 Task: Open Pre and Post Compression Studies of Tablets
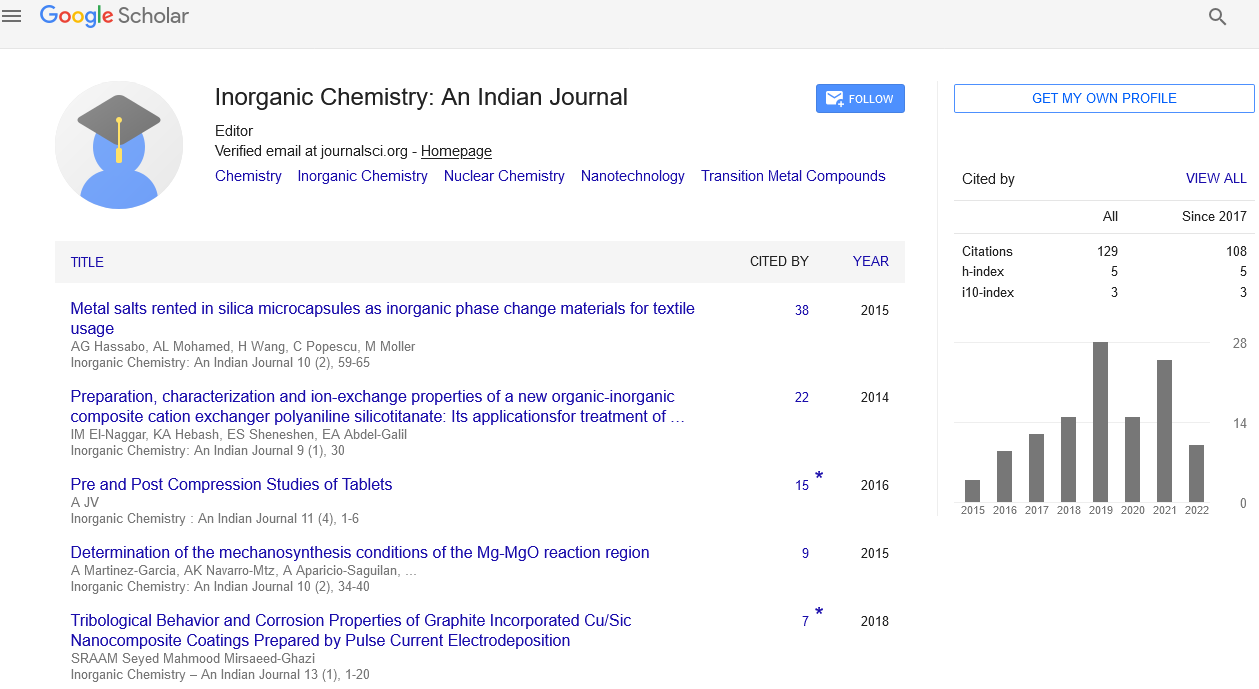coord(231,484)
